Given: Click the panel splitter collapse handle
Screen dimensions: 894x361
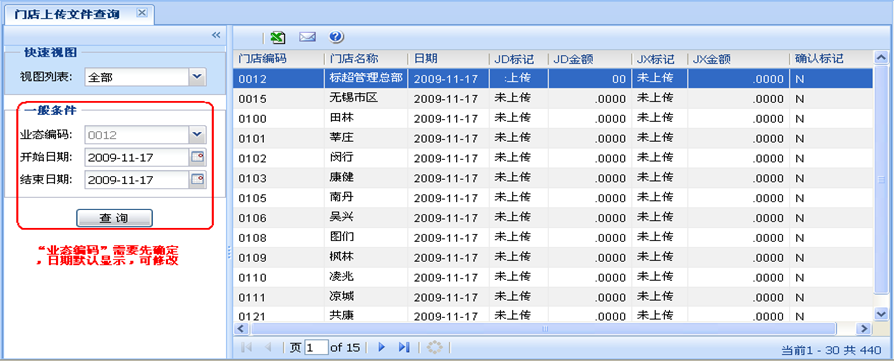Looking at the screenshot, I should click(x=229, y=252).
